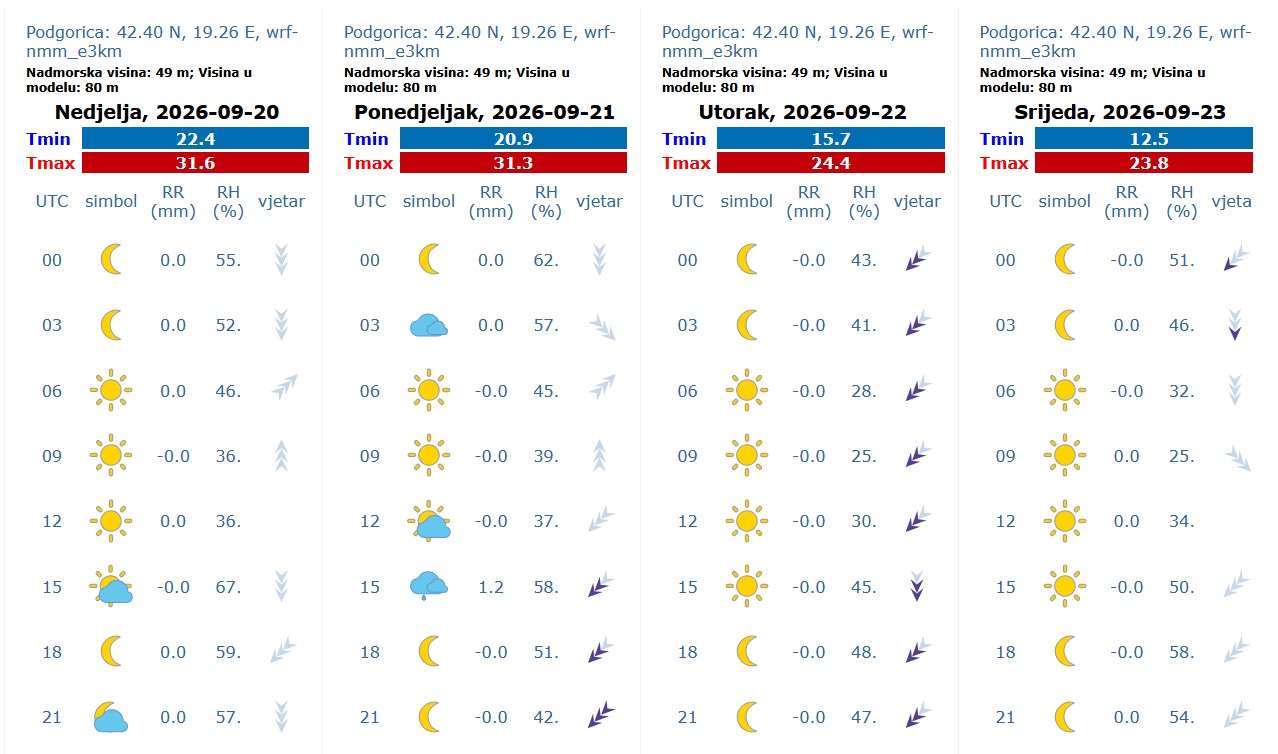
Task: Click the wind arrow at 03 UTC Srijeda
Action: (x=1236, y=325)
